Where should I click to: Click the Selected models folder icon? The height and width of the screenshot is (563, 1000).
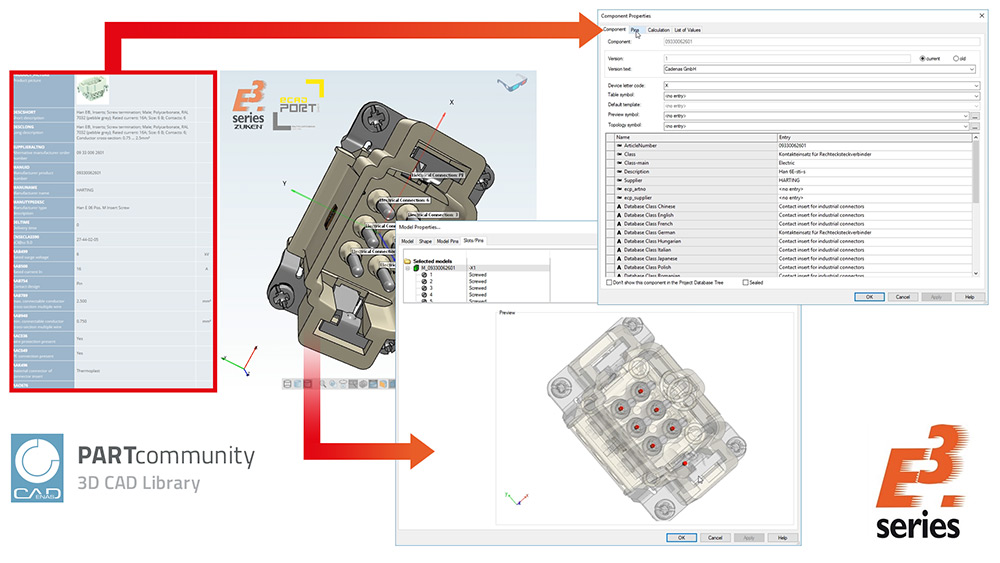click(407, 260)
